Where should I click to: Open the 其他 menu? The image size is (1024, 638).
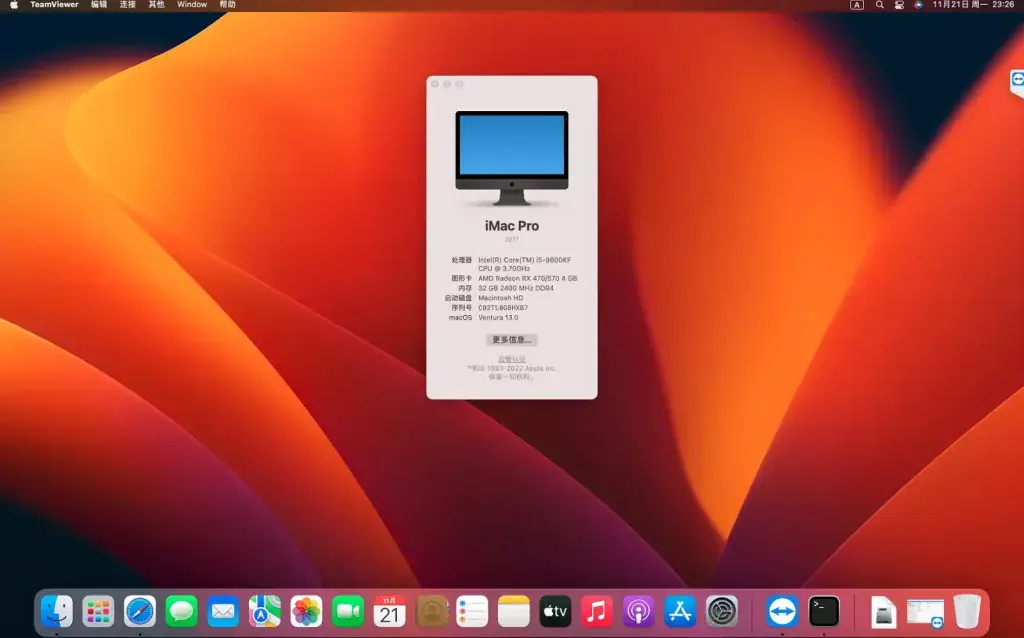coord(156,5)
